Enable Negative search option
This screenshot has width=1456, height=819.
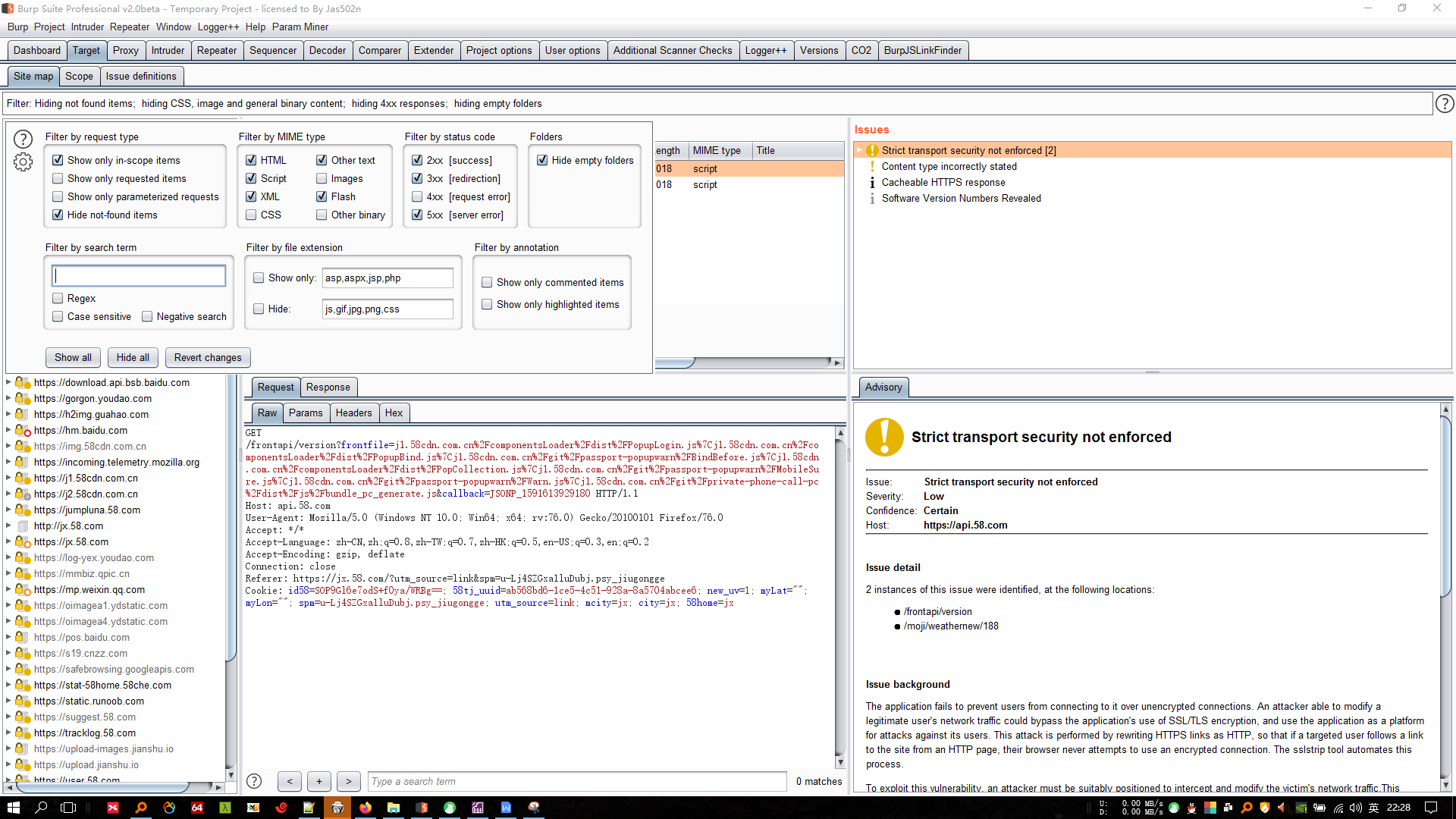(147, 317)
